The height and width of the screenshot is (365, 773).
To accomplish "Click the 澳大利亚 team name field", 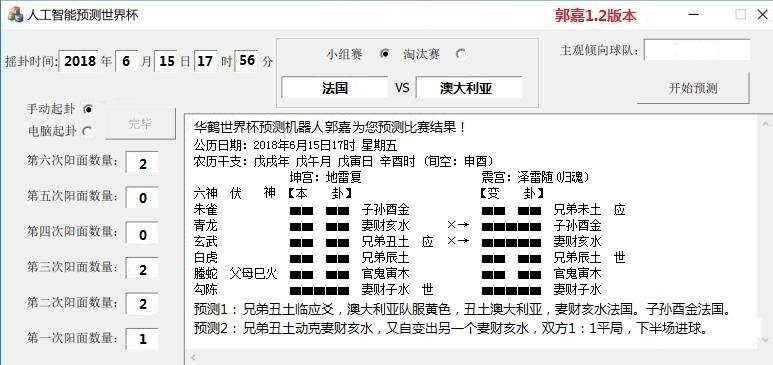I will coord(469,88).
